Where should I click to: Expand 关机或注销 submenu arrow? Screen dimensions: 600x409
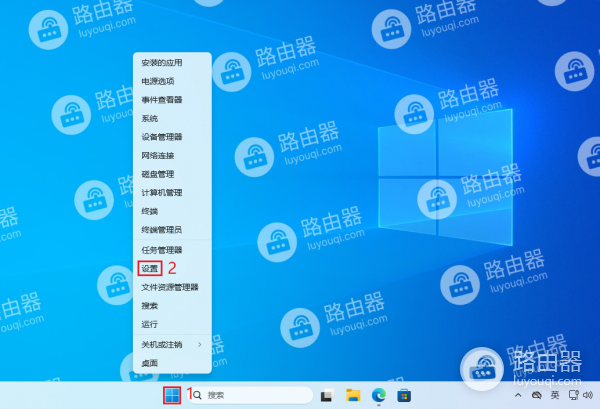tap(199, 345)
